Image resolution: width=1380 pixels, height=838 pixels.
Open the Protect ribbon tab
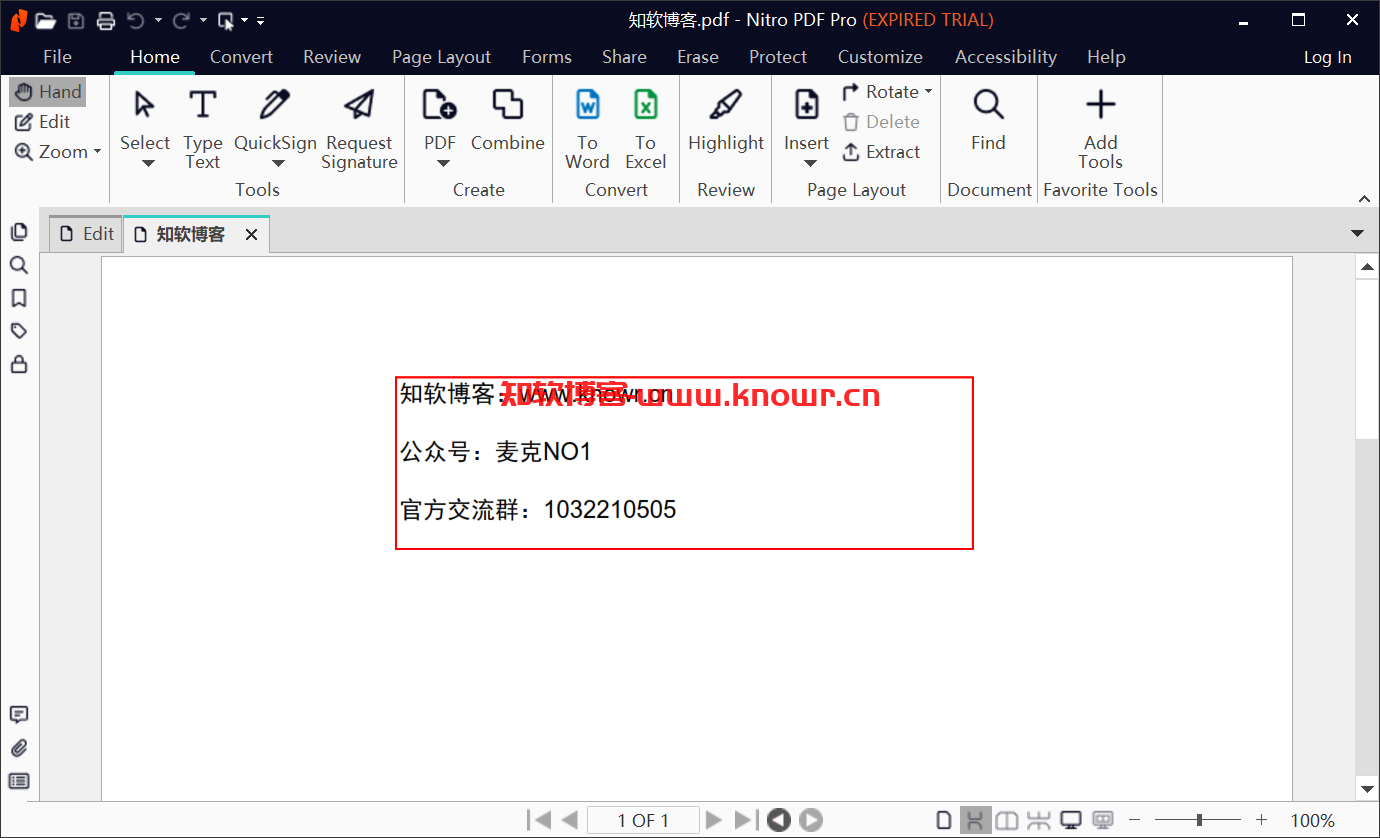[x=778, y=57]
